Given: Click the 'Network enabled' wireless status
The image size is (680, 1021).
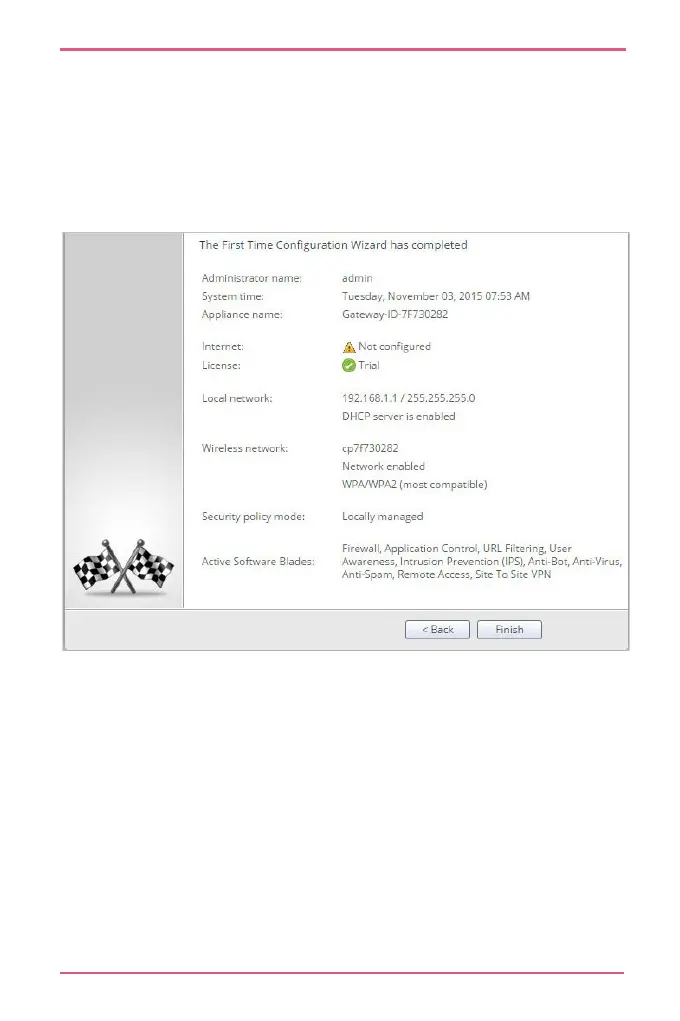Looking at the screenshot, I should pyautogui.click(x=383, y=466).
